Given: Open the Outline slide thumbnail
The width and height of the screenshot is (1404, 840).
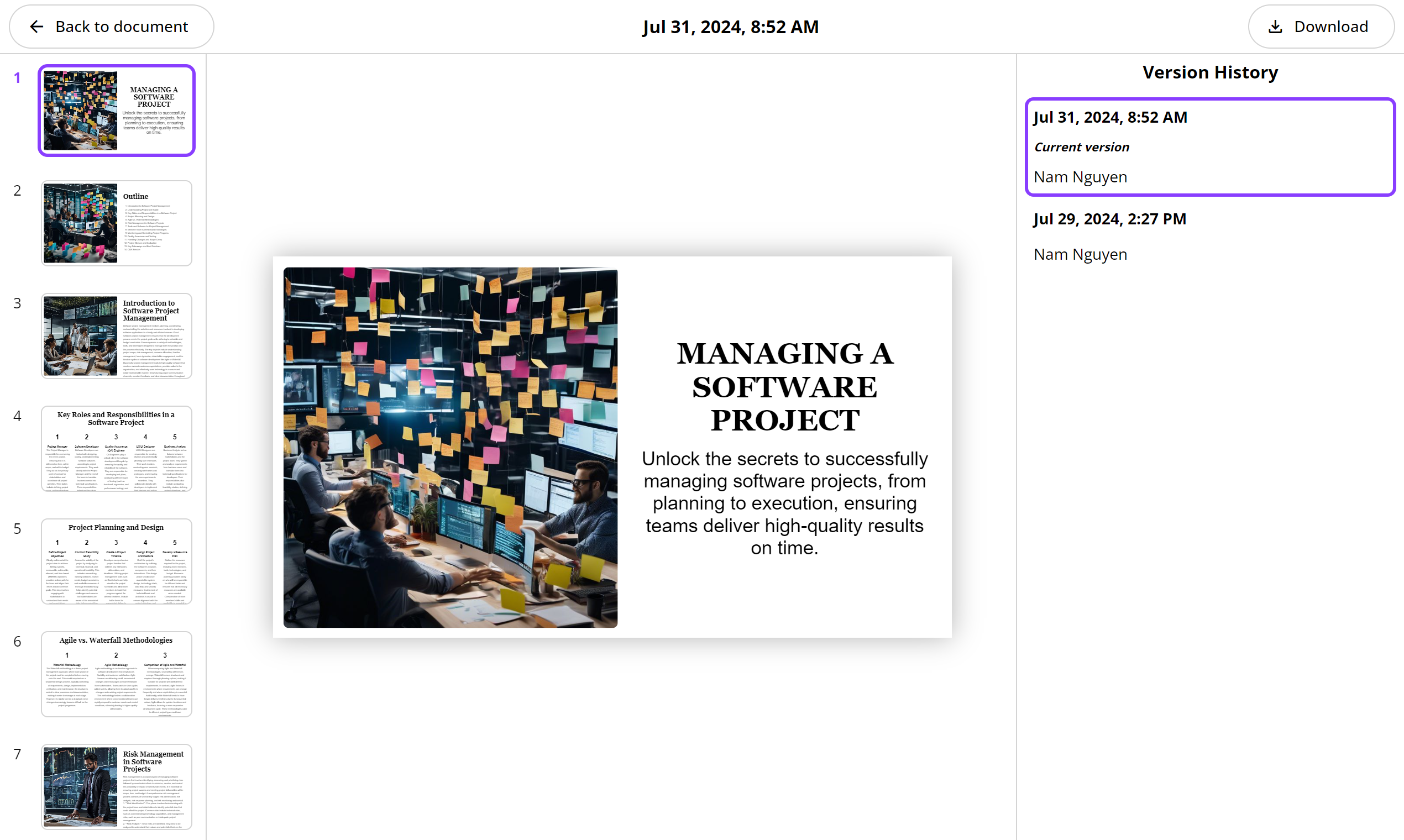Looking at the screenshot, I should tap(117, 223).
